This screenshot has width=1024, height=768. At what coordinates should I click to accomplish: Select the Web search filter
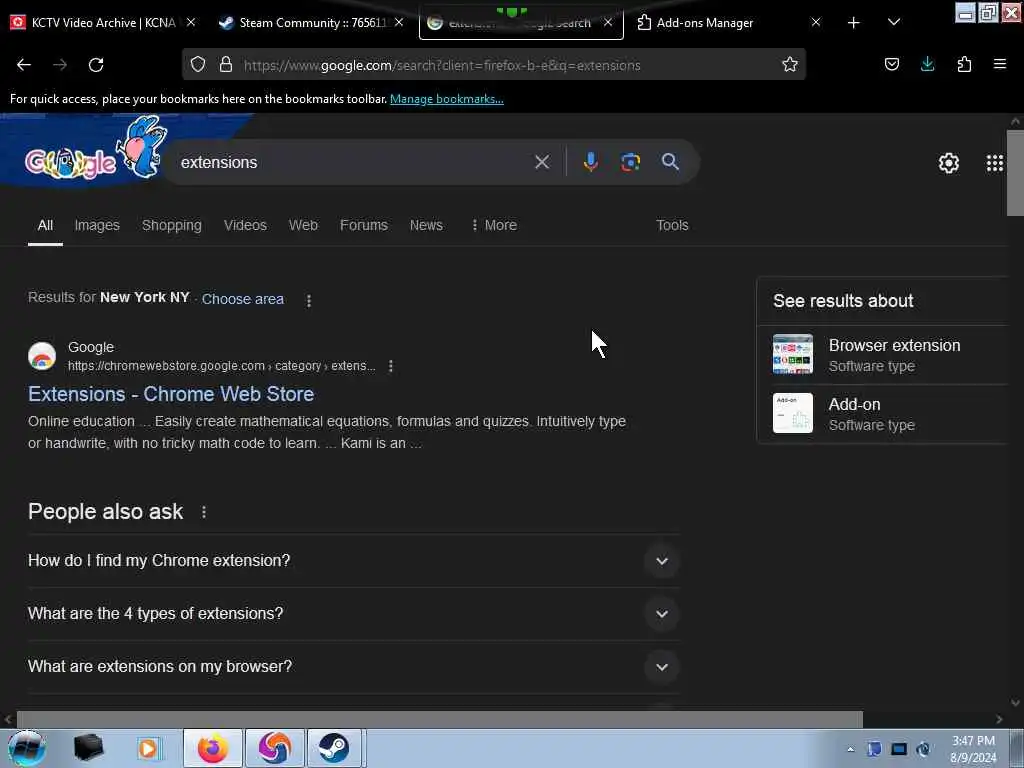303,225
